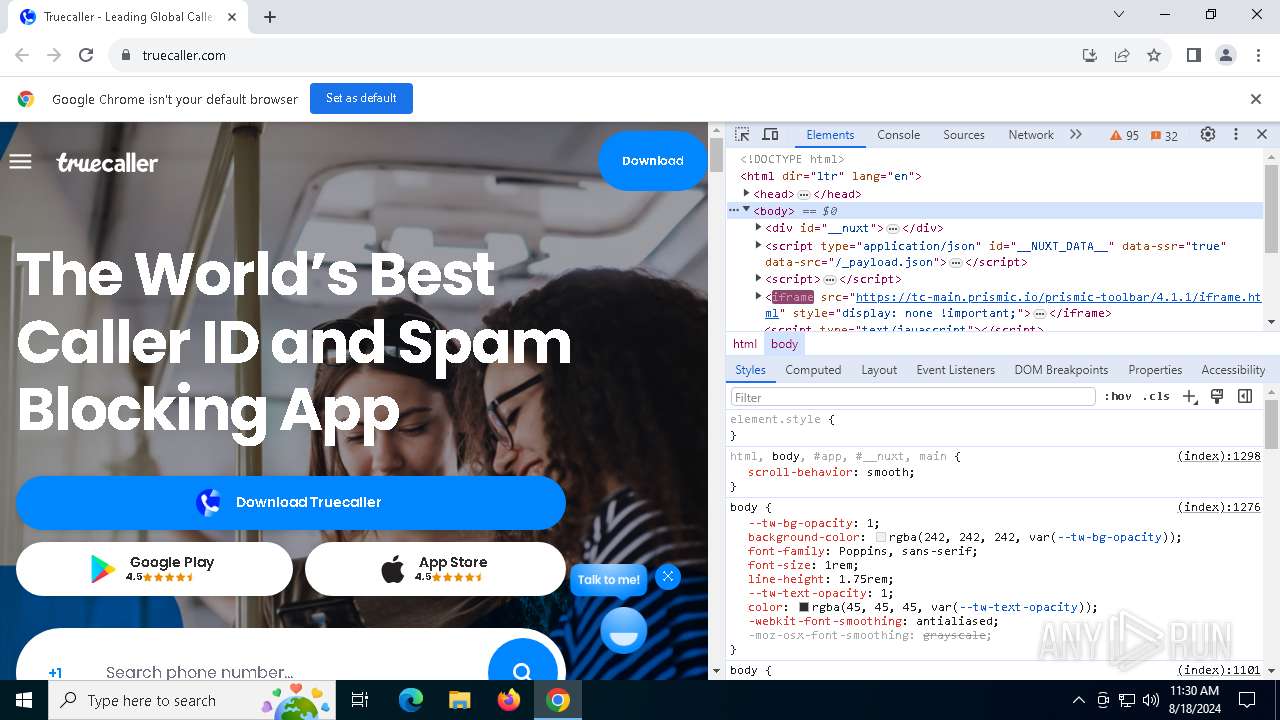This screenshot has height=720, width=1280.
Task: Open the Truecaller hamburger menu
Action: (x=20, y=162)
